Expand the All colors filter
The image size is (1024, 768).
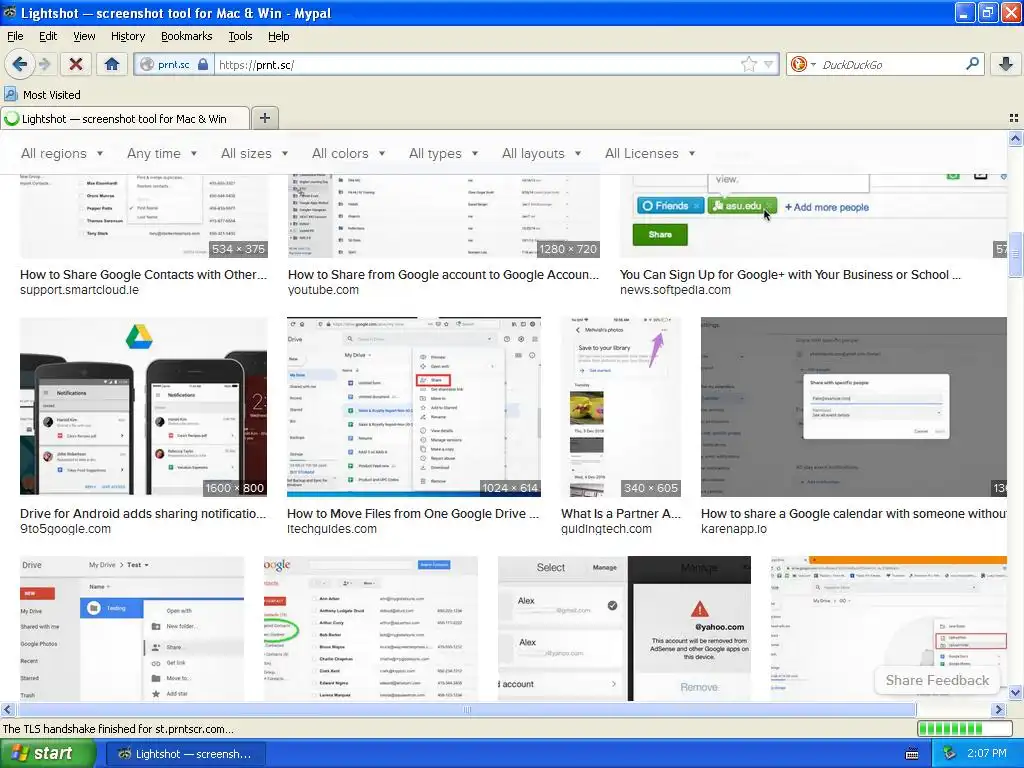pos(348,153)
